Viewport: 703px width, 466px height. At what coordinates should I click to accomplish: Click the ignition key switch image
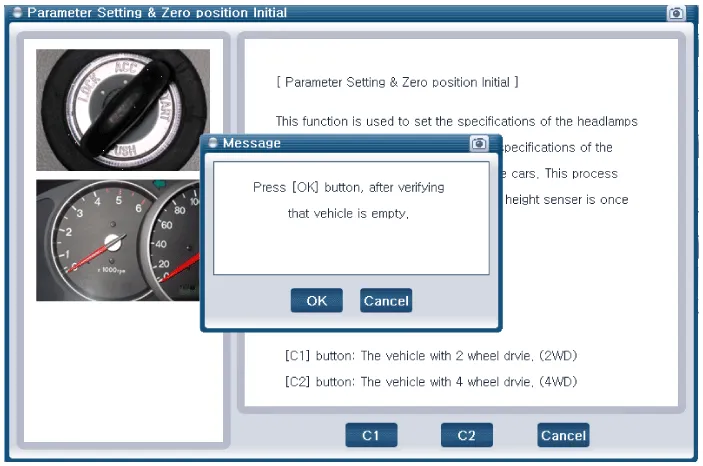pyautogui.click(x=123, y=110)
